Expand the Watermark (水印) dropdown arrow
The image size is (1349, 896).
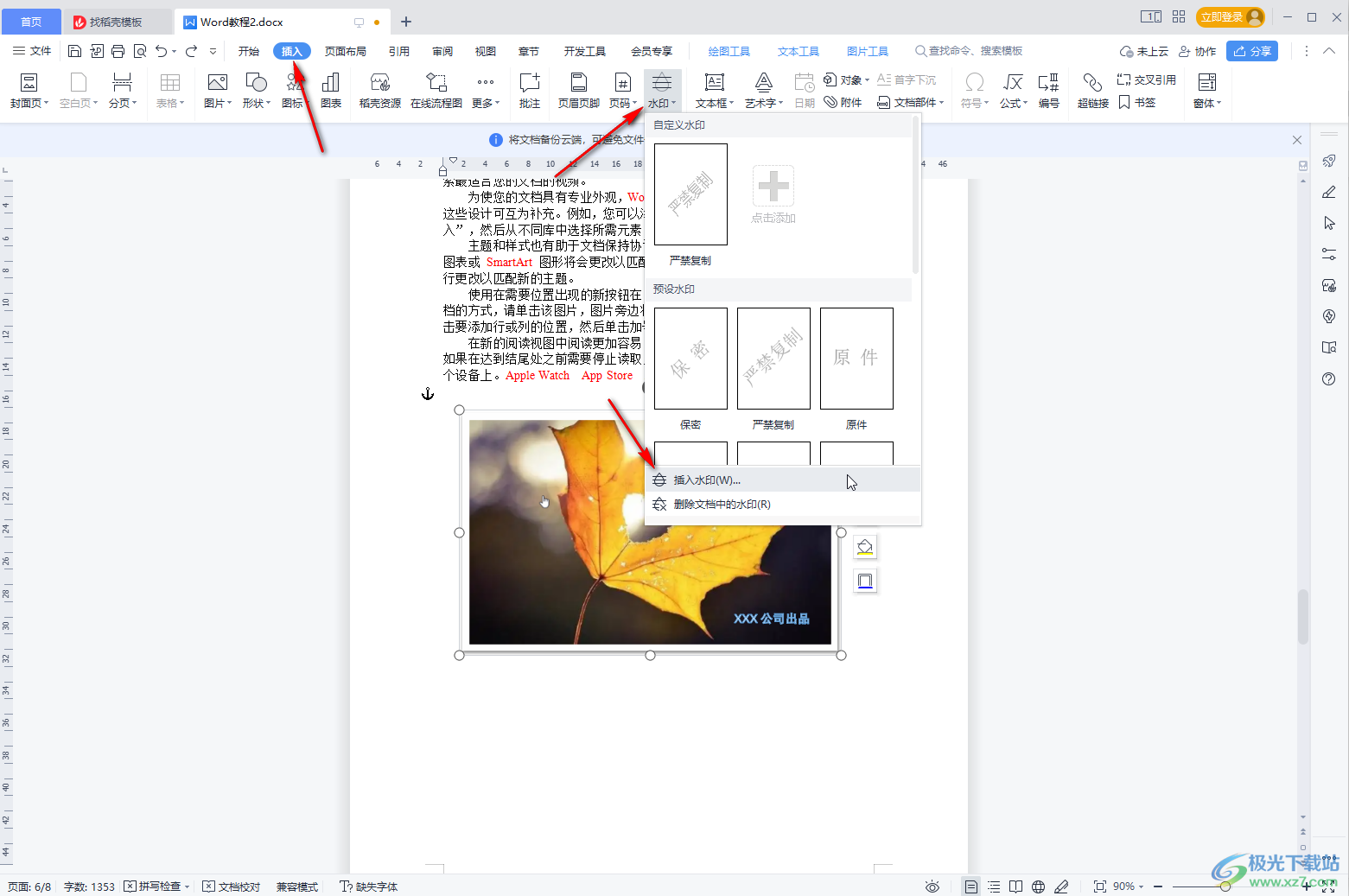click(x=674, y=104)
